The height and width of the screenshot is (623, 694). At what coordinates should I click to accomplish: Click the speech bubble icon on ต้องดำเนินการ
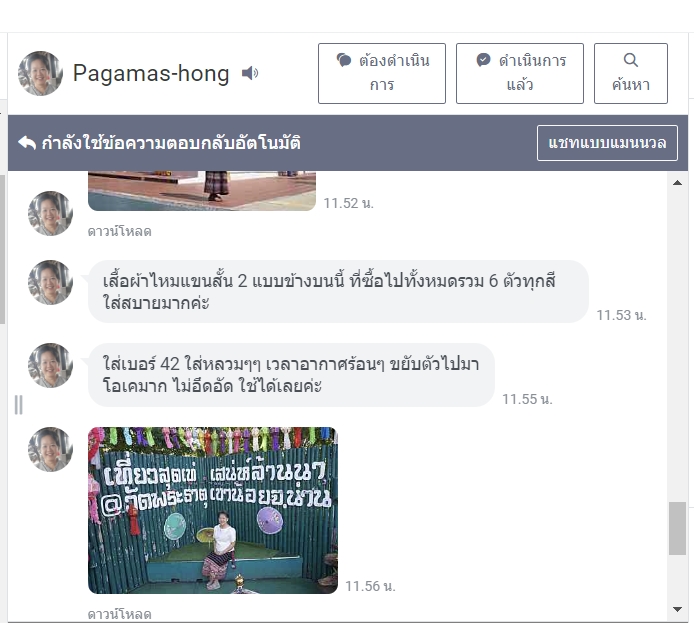pyautogui.click(x=344, y=60)
